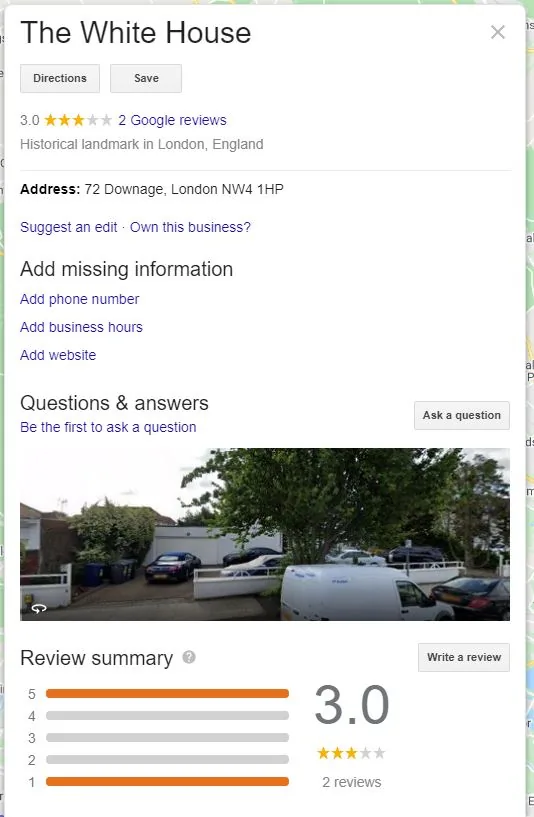Click the 1-star rating bar
Screen dimensions: 534x817
[167, 781]
